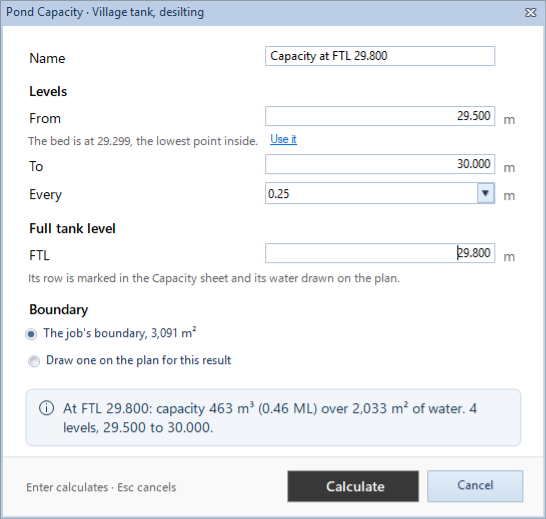Screen dimensions: 546x519
Task: Click the info icon in result summary
Action: click(x=47, y=408)
